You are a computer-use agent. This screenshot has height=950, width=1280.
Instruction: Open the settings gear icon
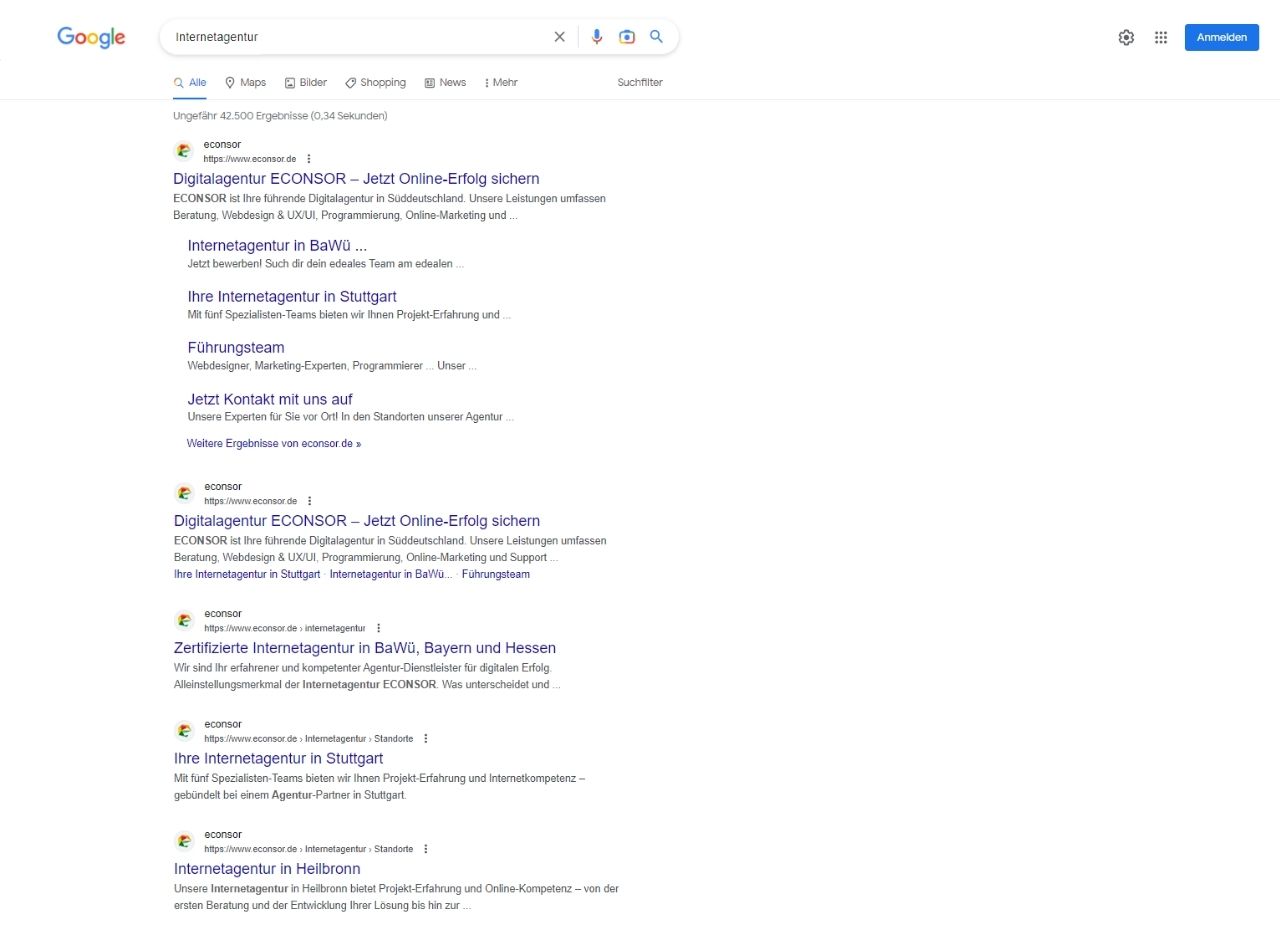(1126, 37)
